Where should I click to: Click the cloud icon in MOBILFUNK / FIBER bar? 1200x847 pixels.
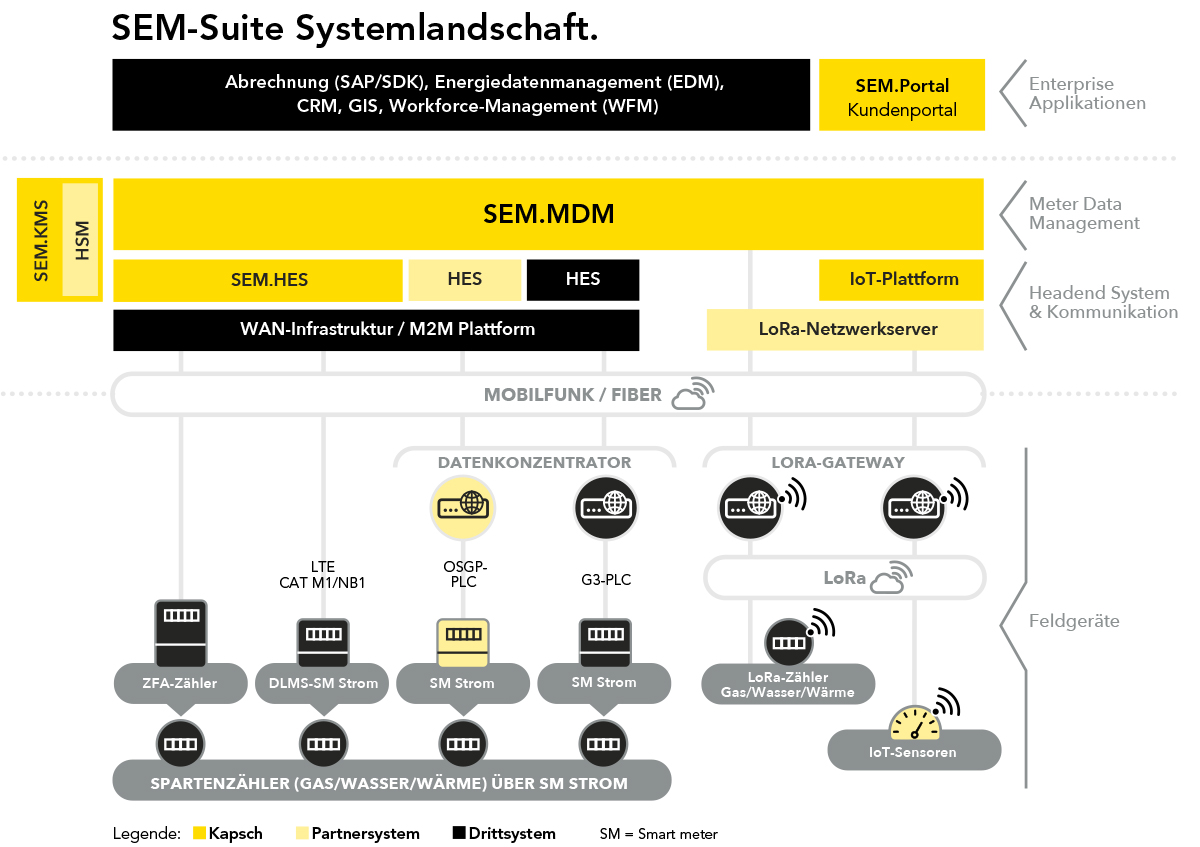(695, 394)
